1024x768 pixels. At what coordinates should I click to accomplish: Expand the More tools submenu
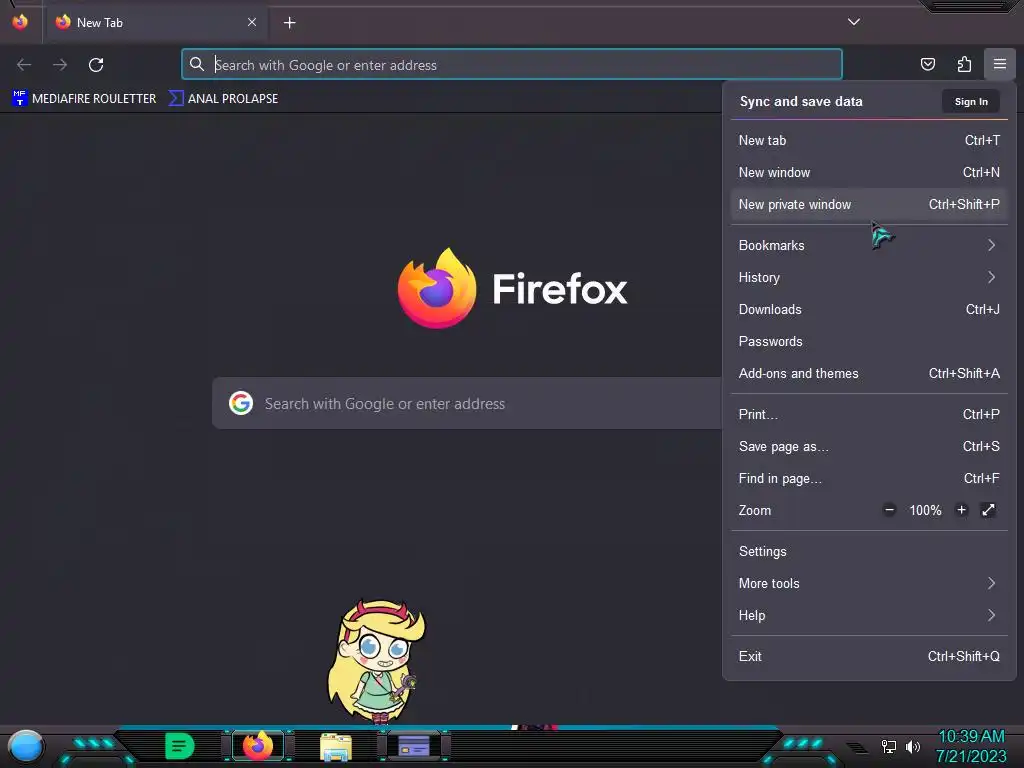869,584
